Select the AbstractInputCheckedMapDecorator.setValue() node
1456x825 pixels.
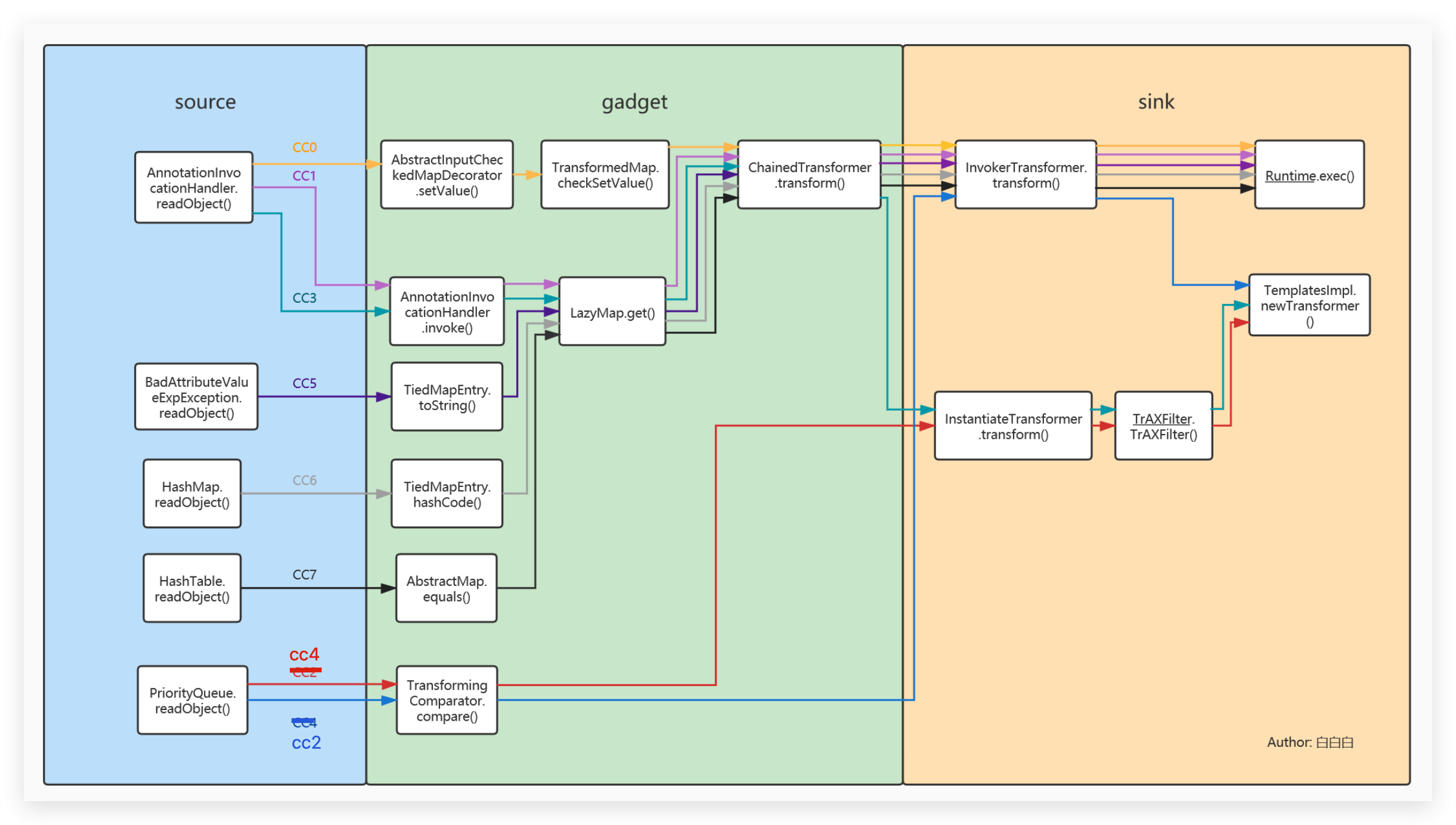click(x=447, y=175)
